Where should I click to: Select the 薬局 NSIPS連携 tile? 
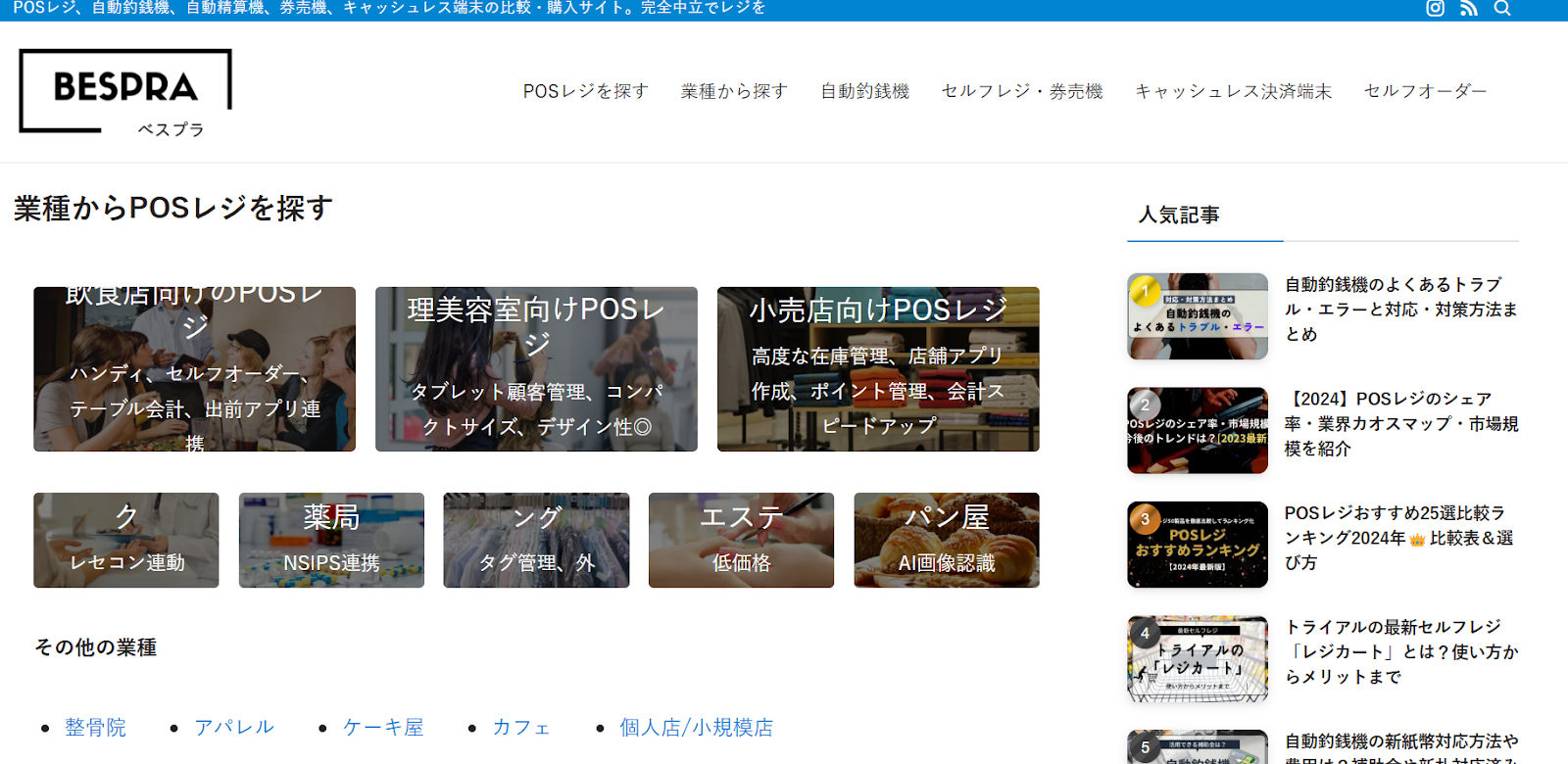tap(331, 540)
